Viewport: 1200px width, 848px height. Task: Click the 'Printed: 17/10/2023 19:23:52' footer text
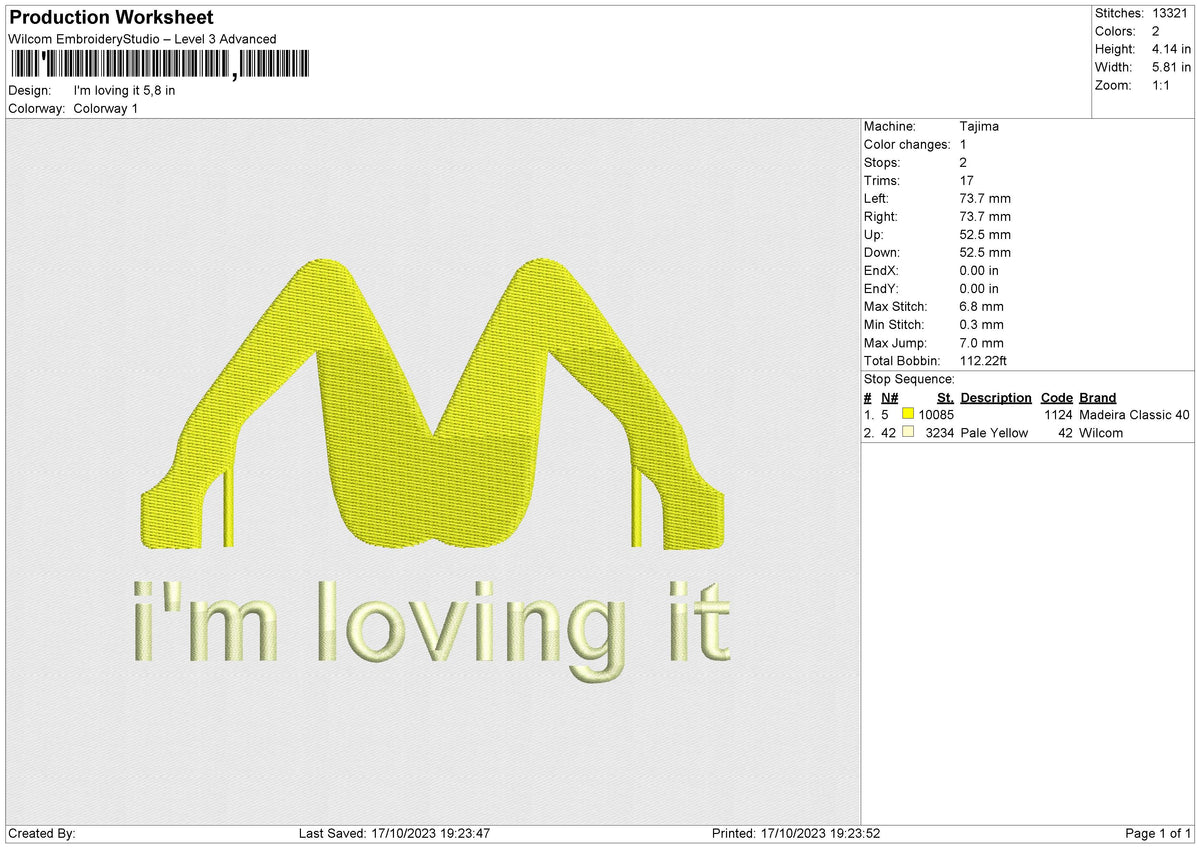click(x=796, y=833)
